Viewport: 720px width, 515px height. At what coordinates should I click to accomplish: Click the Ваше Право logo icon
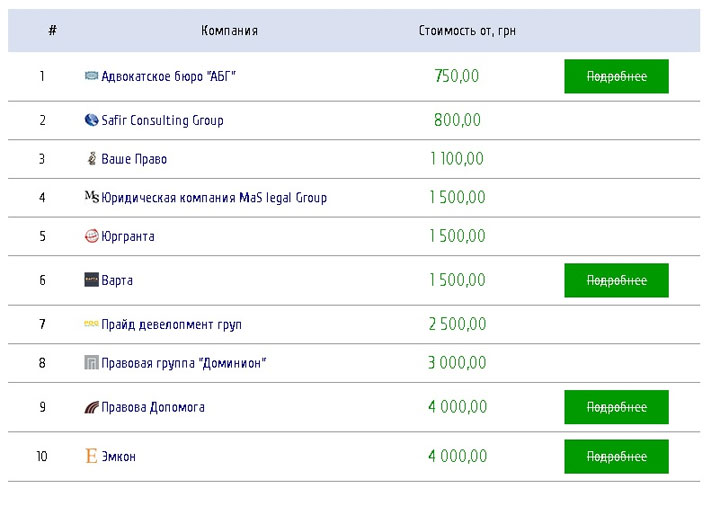pyautogui.click(x=91, y=159)
